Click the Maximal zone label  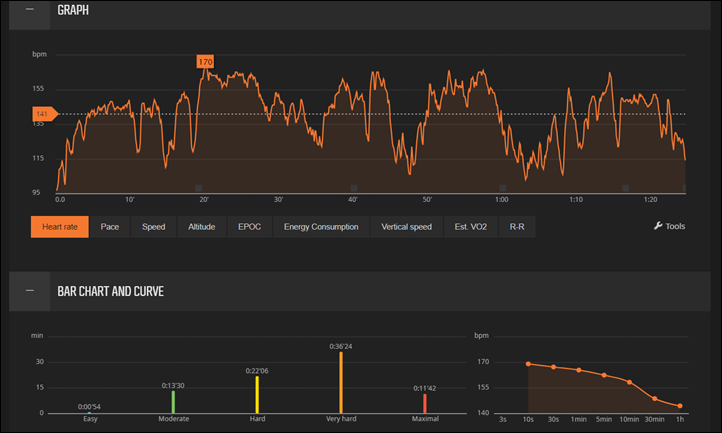pos(425,419)
